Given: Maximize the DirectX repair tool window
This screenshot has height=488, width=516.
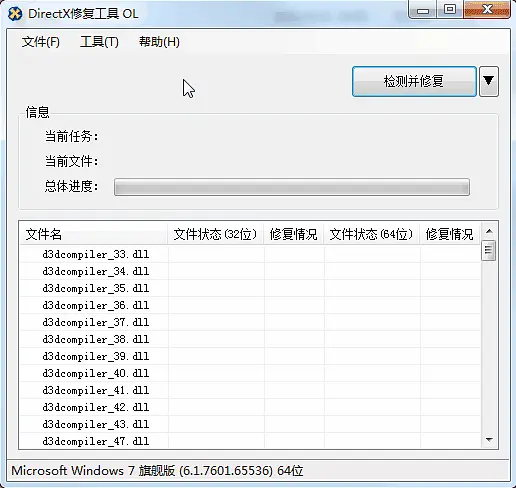Looking at the screenshot, I should pyautogui.click(x=450, y=9).
